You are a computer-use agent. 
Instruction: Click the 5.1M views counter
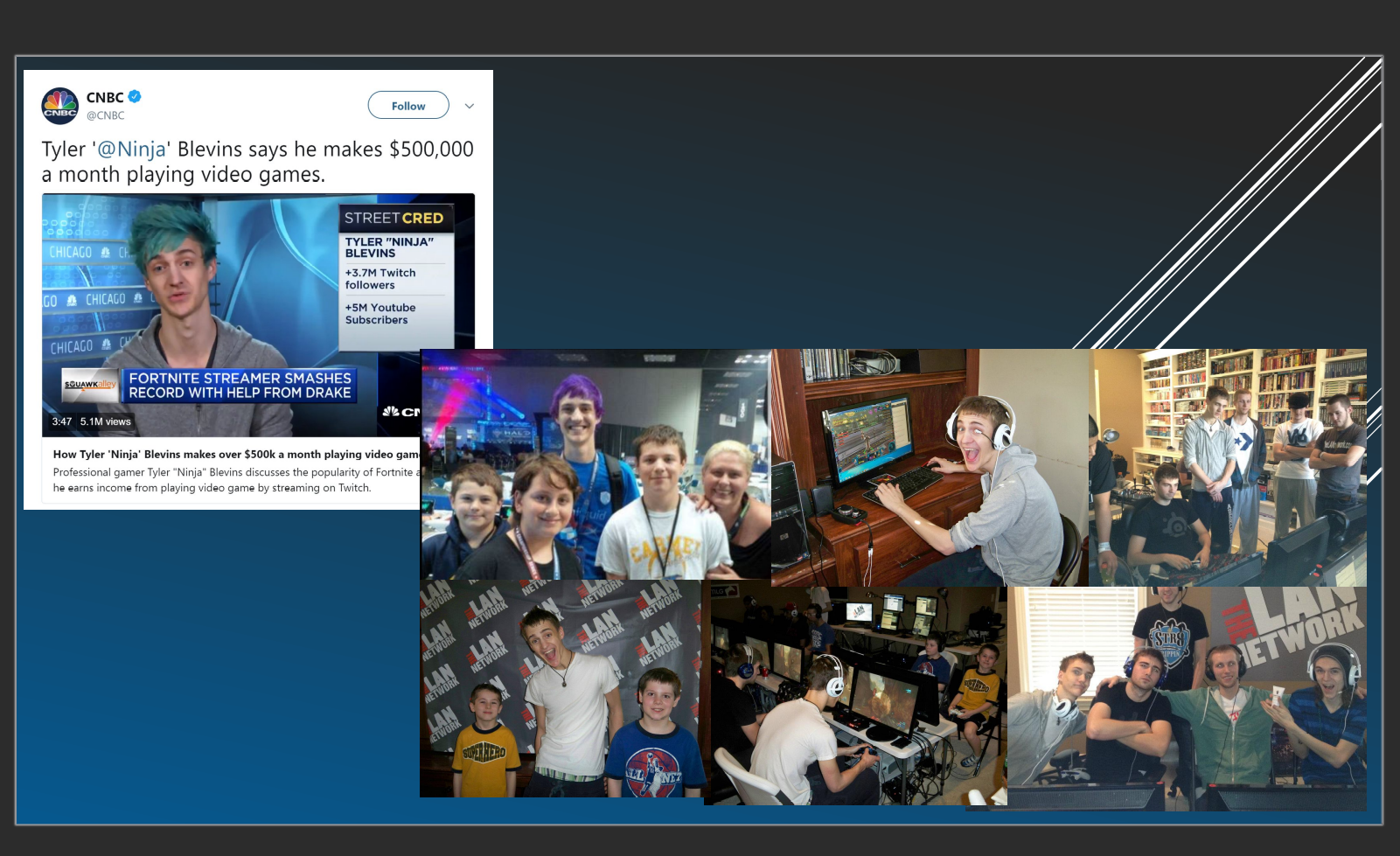pyautogui.click(x=106, y=421)
